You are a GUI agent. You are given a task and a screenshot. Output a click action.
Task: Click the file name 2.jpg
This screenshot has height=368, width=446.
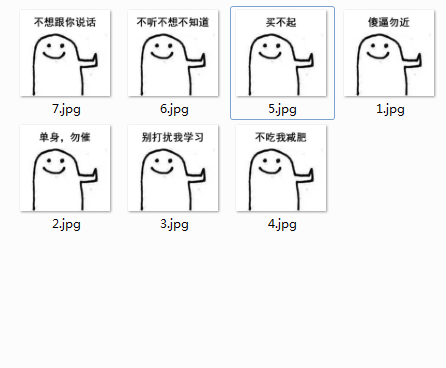tap(66, 224)
